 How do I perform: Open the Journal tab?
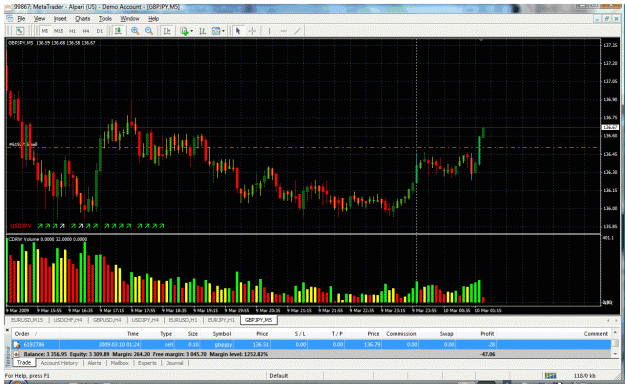pos(175,363)
